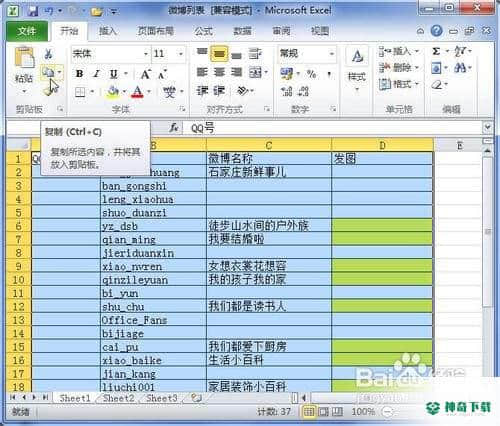Apply accounting number format icon
Viewport: 500px width, 426px height.
(x=287, y=73)
